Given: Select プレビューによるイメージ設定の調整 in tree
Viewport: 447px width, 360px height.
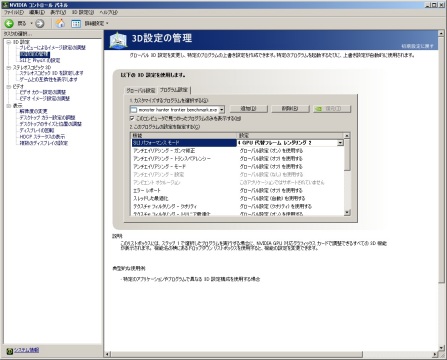Looking at the screenshot, I should [x=52, y=48].
